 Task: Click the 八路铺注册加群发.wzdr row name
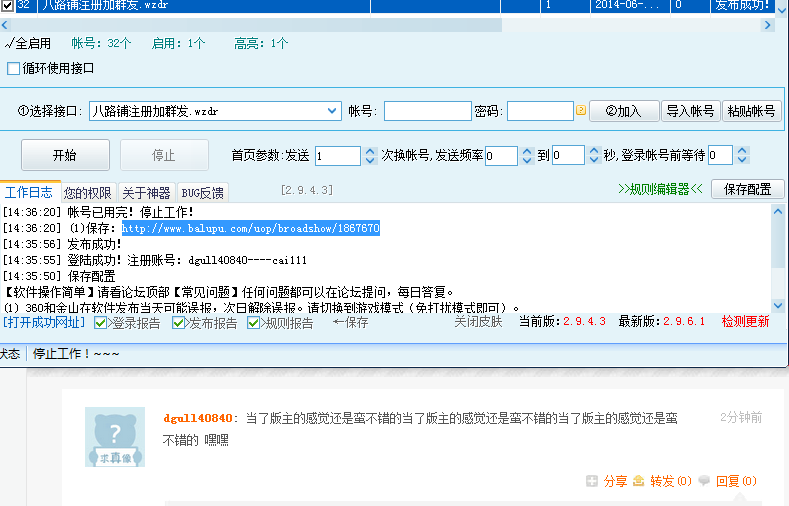(x=105, y=5)
